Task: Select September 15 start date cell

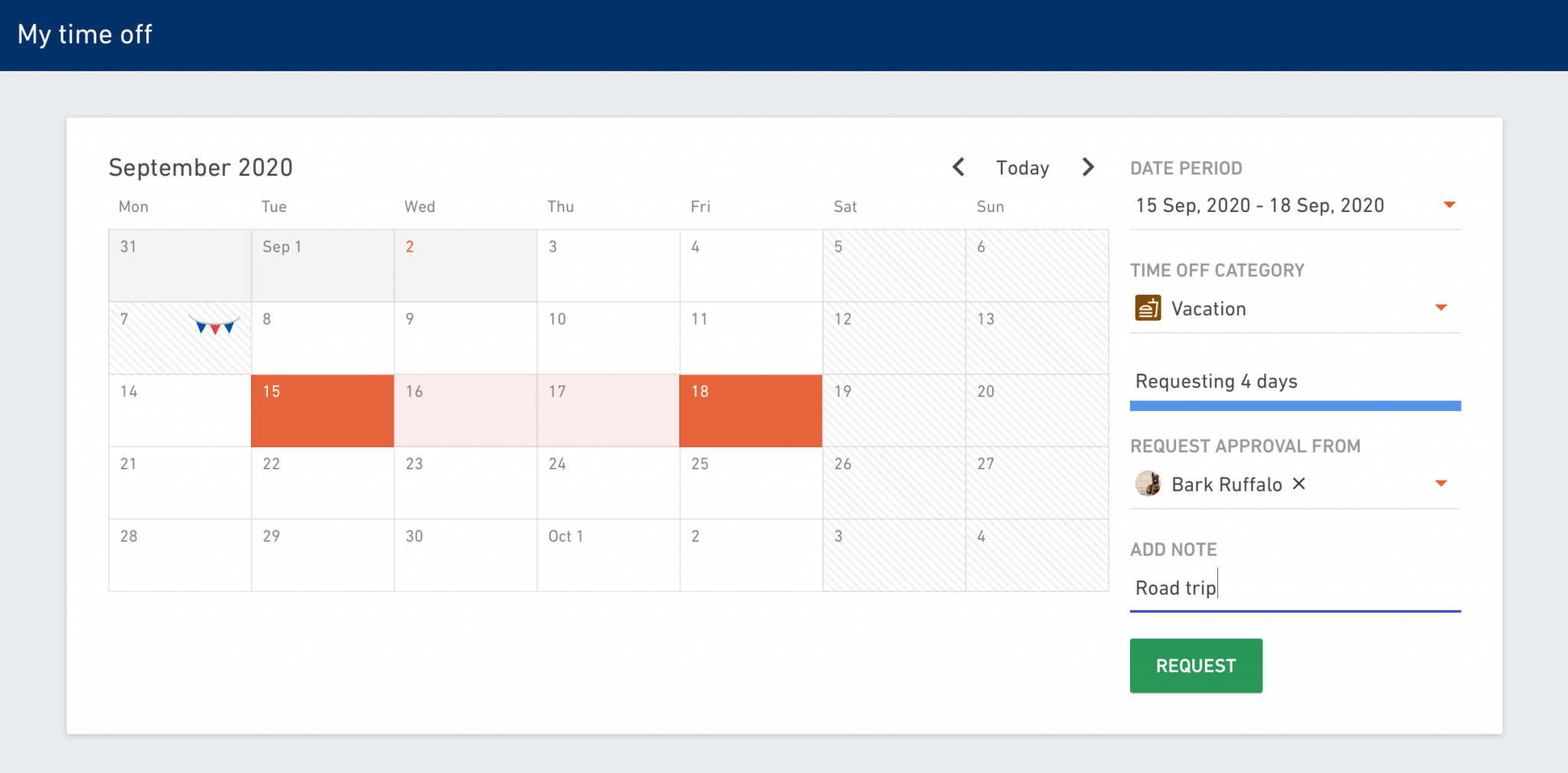Action: coord(322,411)
